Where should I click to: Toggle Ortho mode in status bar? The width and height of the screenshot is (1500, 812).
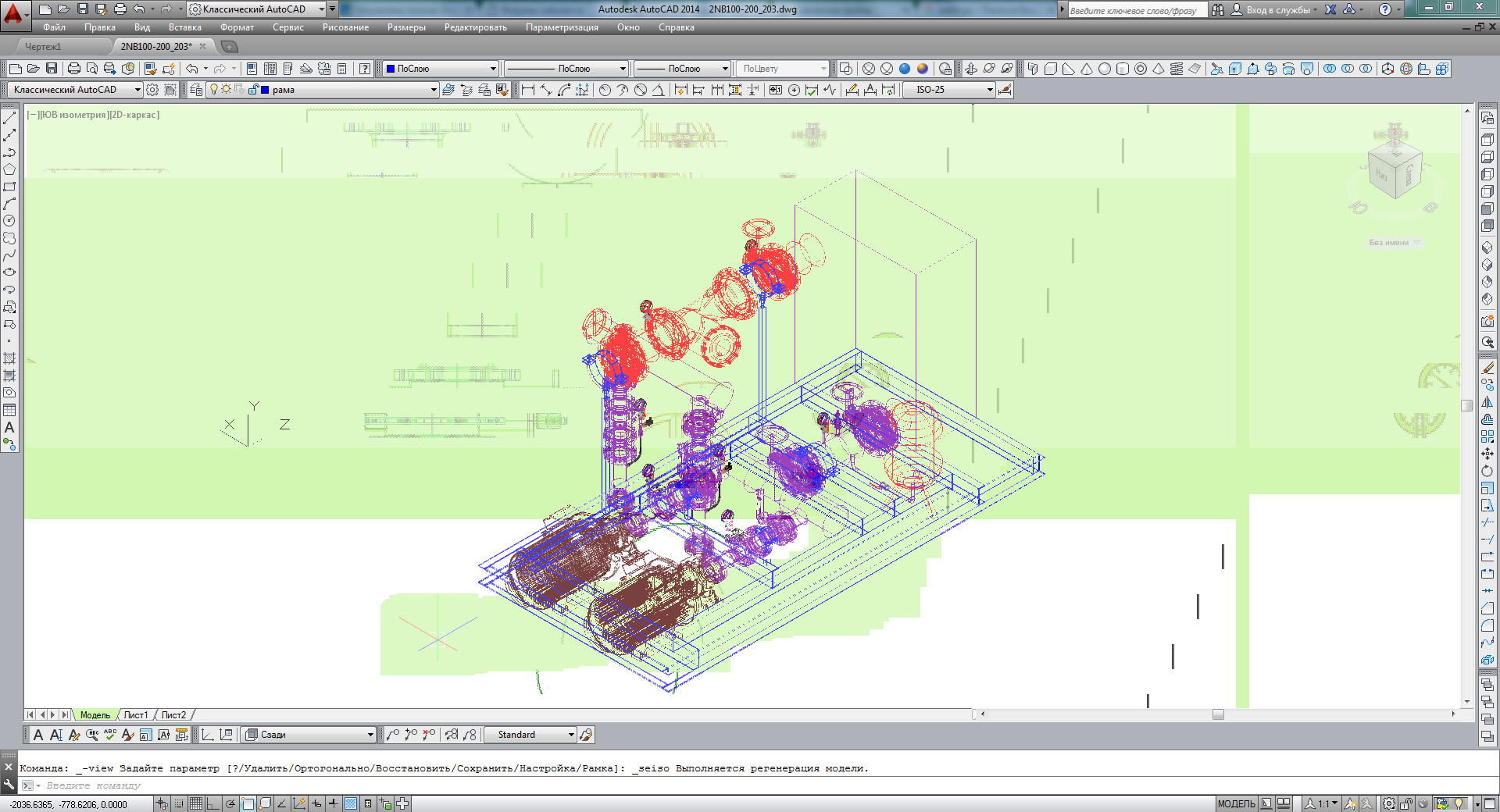point(212,803)
